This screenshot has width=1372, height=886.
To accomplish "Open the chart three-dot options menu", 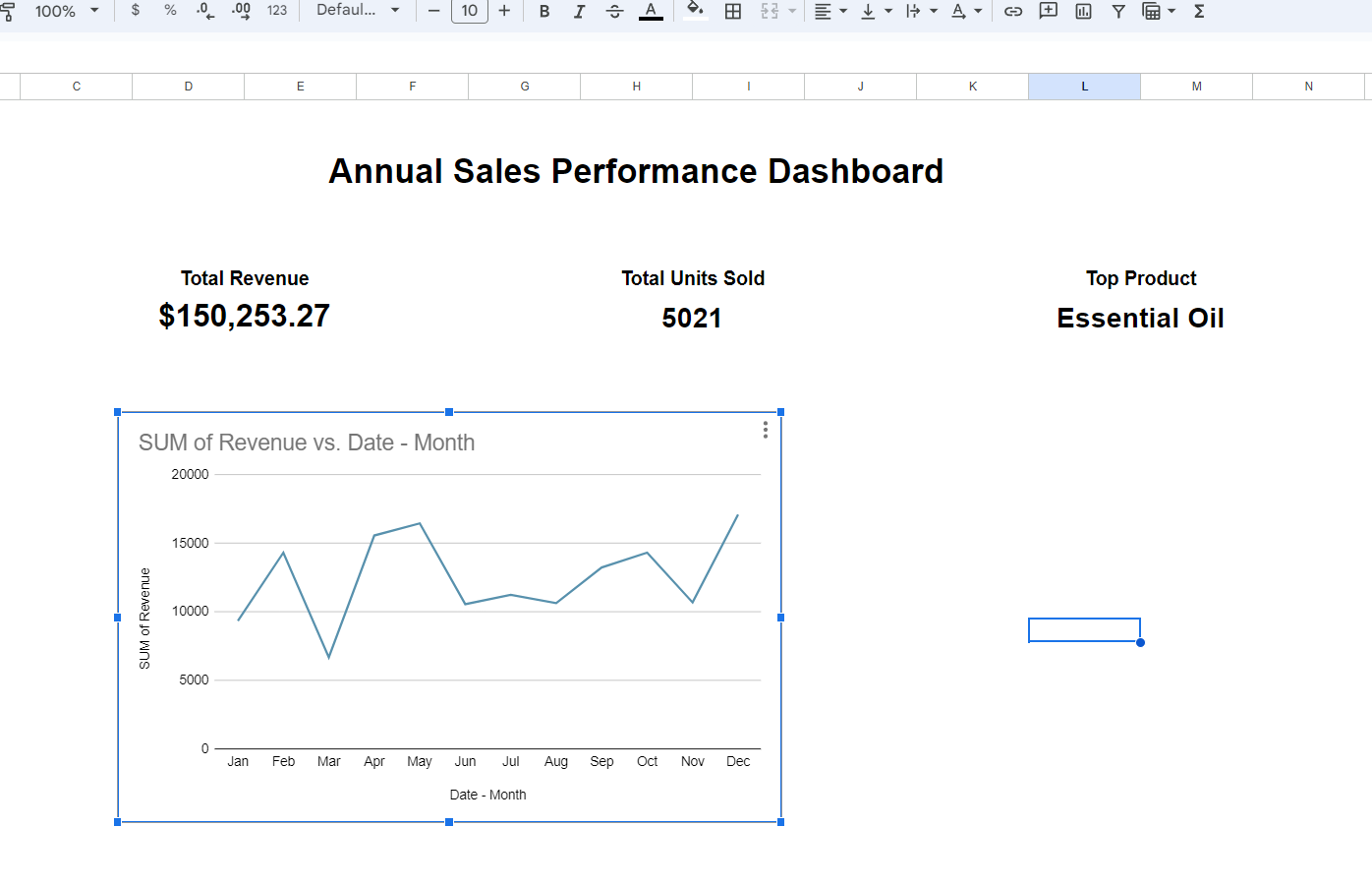I will pos(766,430).
